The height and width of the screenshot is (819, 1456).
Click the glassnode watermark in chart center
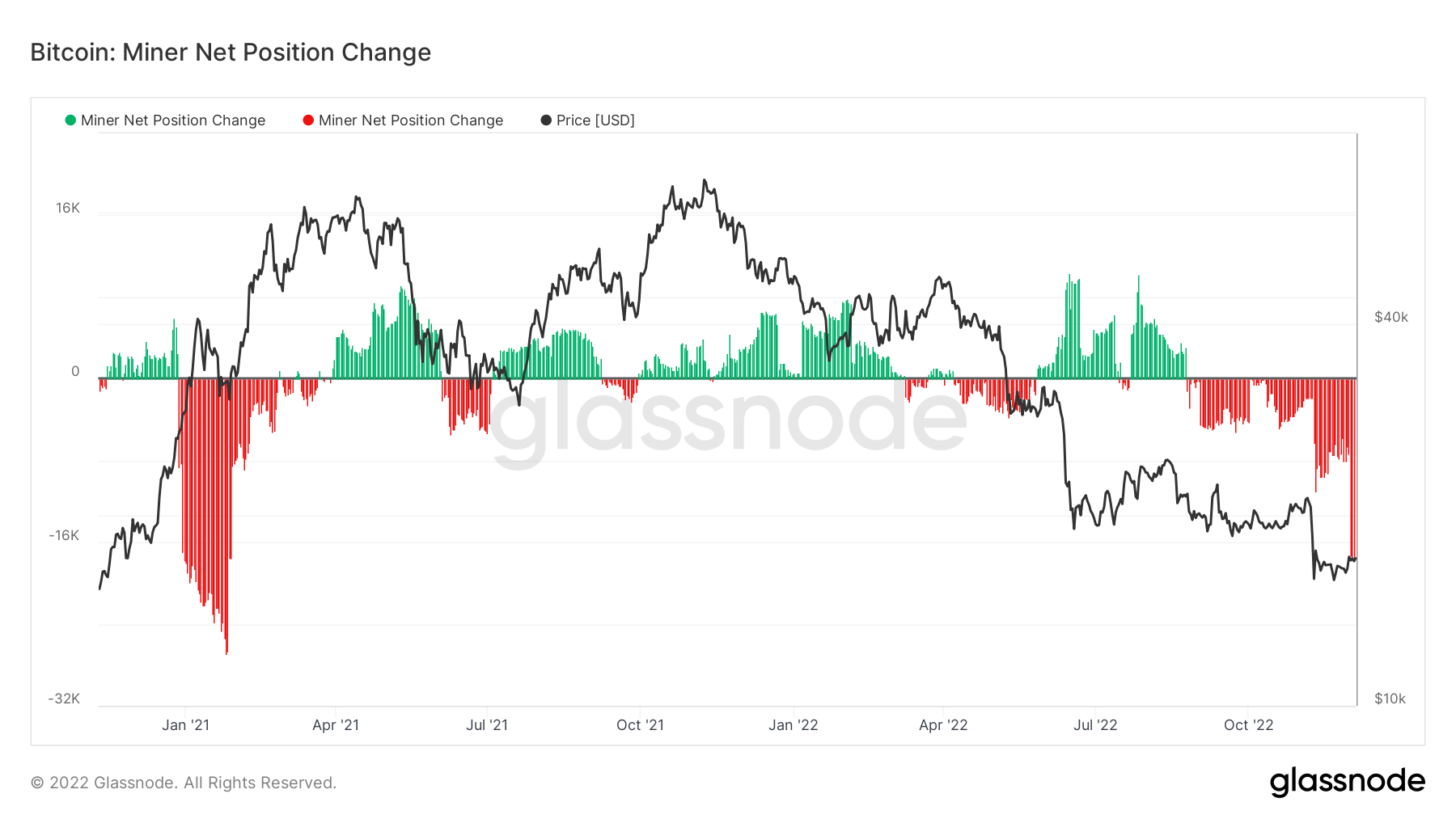click(x=728, y=419)
